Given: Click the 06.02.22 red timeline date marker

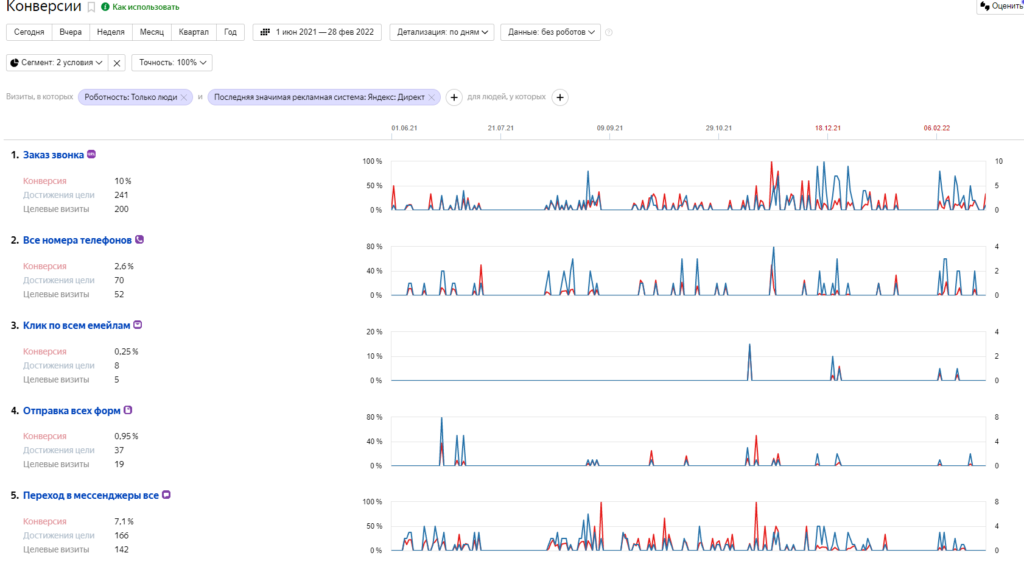Looking at the screenshot, I should pos(936,128).
